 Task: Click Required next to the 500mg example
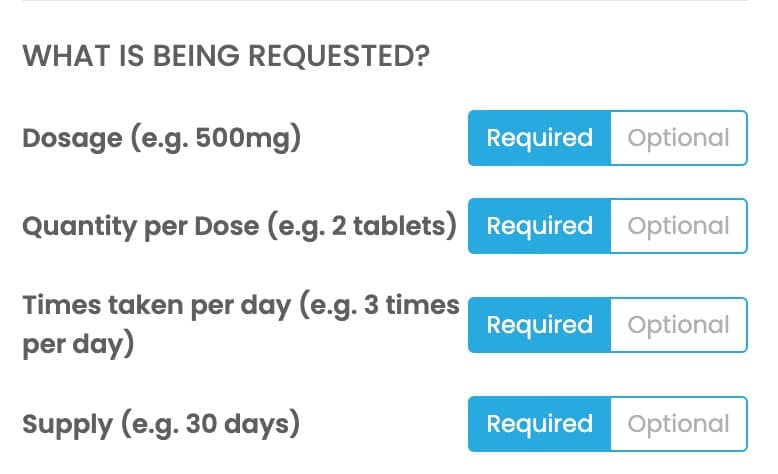[539, 138]
